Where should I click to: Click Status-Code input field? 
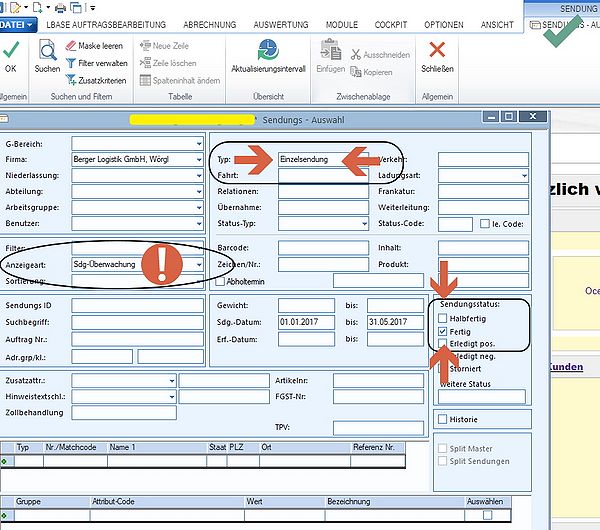[x=455, y=224]
